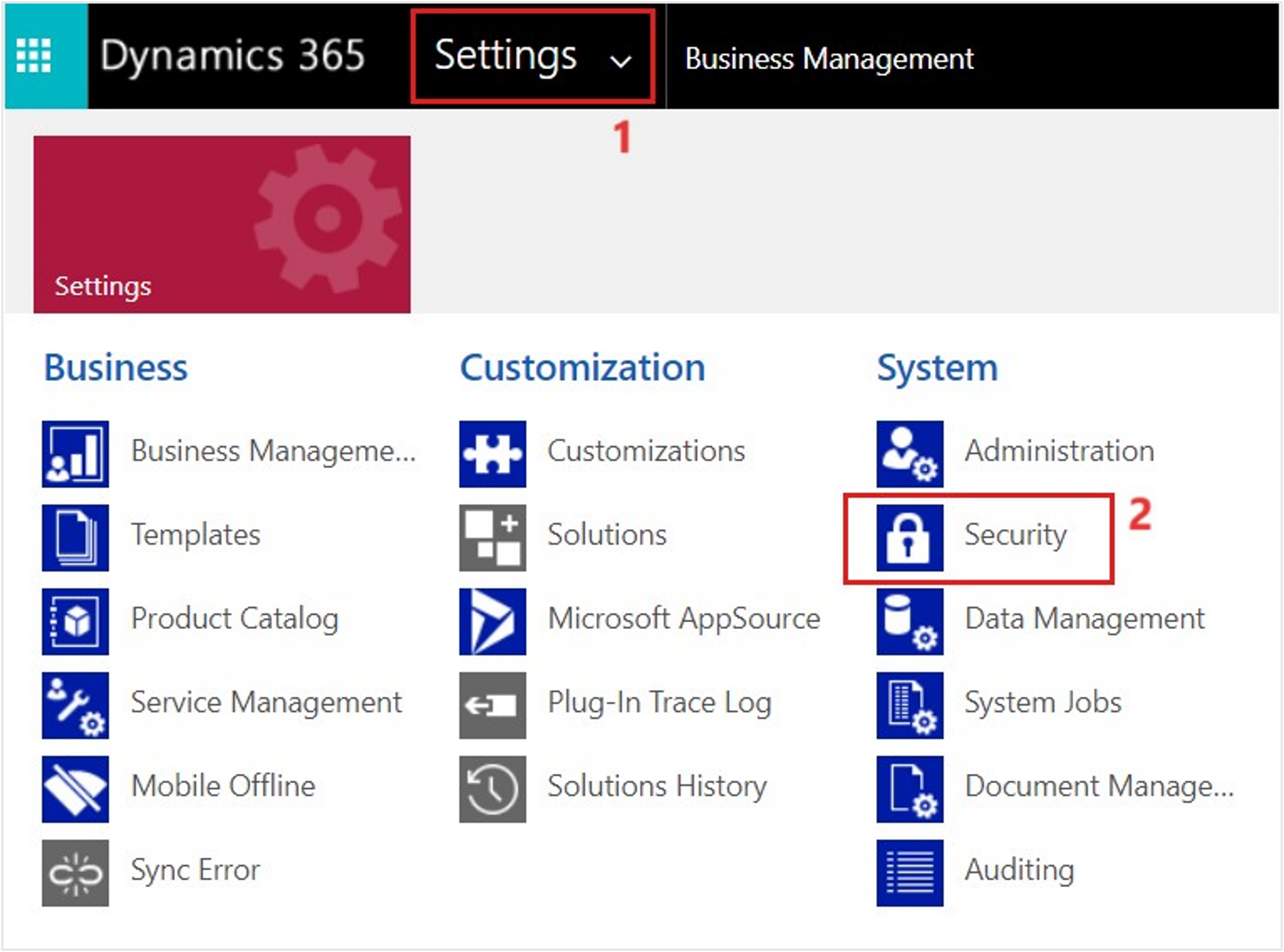Click the Business Management chart icon
This screenshot has width=1284, height=952.
75,454
